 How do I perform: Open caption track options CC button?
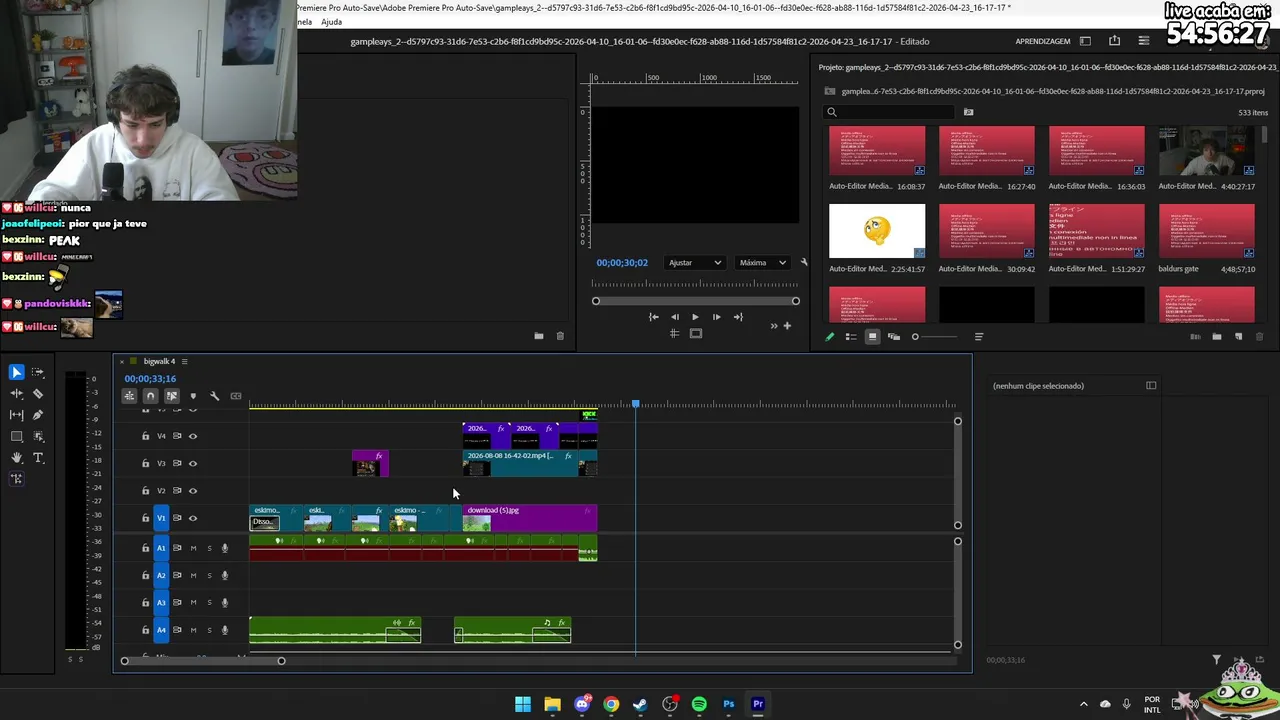tap(236, 396)
